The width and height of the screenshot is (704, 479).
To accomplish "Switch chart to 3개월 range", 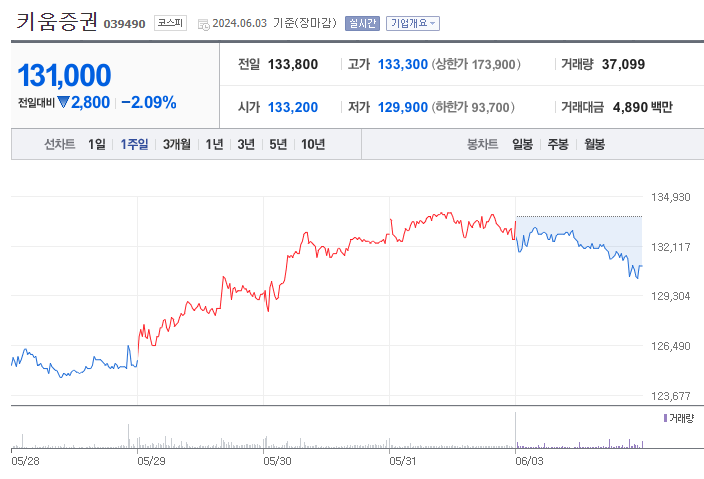I will [x=176, y=144].
